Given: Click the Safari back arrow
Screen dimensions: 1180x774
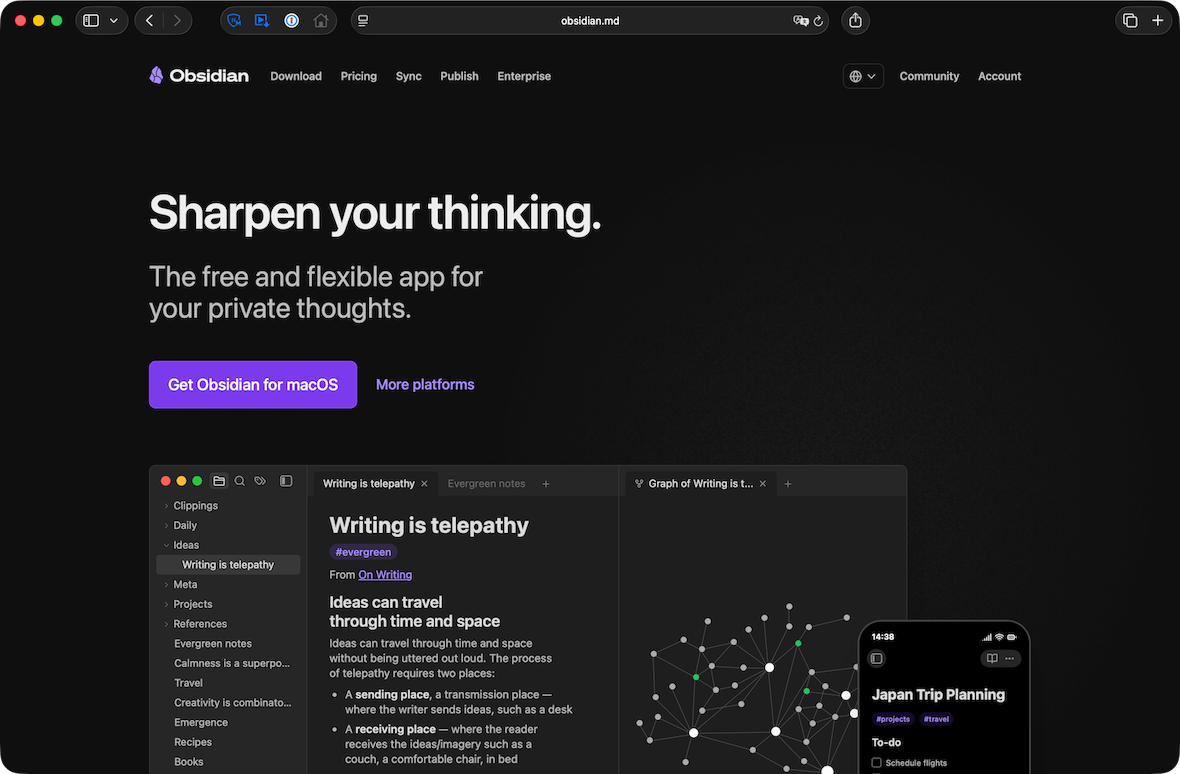Looking at the screenshot, I should (x=150, y=21).
